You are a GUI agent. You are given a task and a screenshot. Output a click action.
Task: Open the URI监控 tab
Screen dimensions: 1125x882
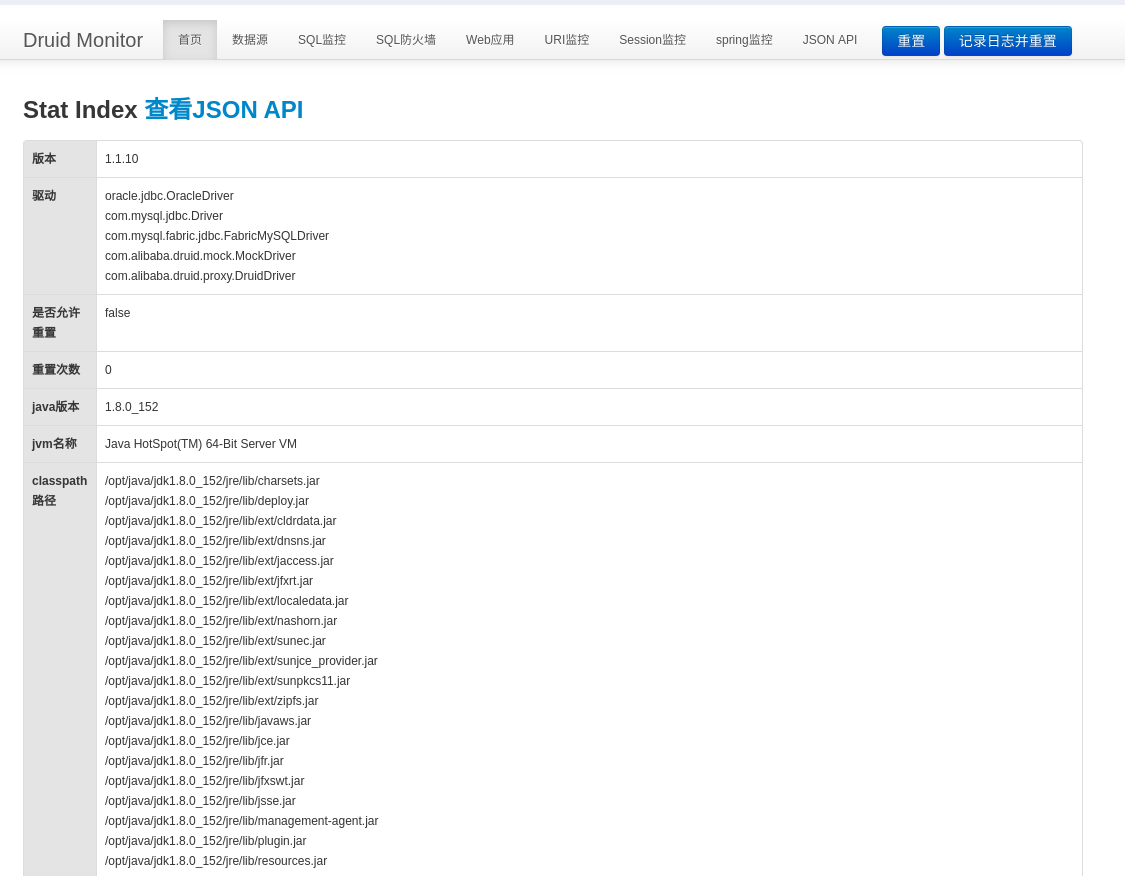(x=566, y=40)
